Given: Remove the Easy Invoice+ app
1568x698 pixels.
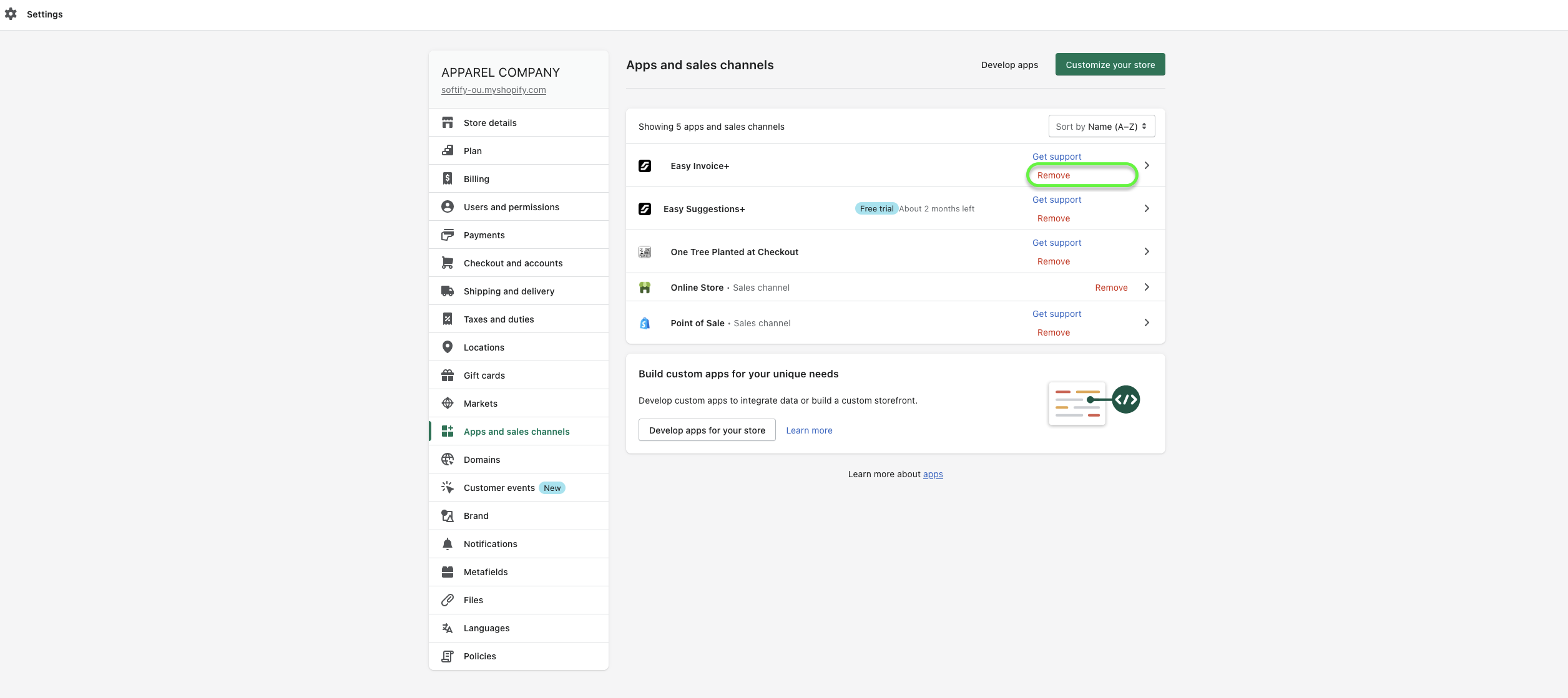Looking at the screenshot, I should click(x=1054, y=176).
